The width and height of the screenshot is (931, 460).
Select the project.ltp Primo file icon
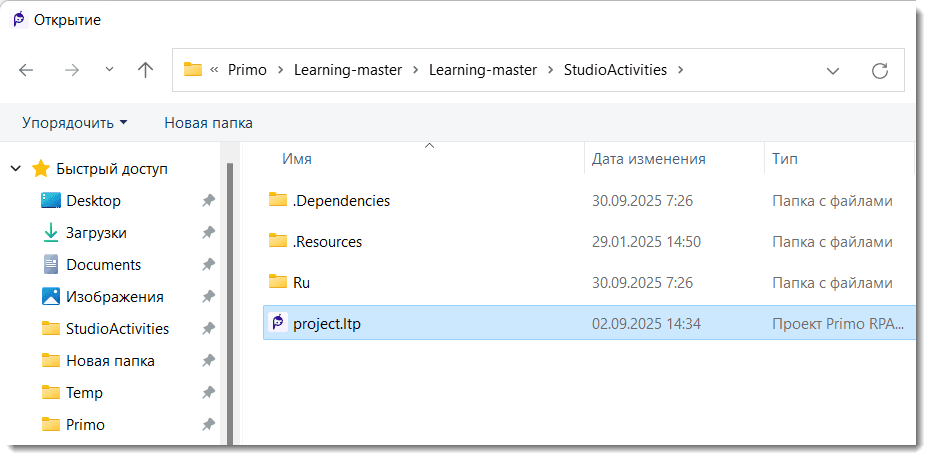click(279, 323)
